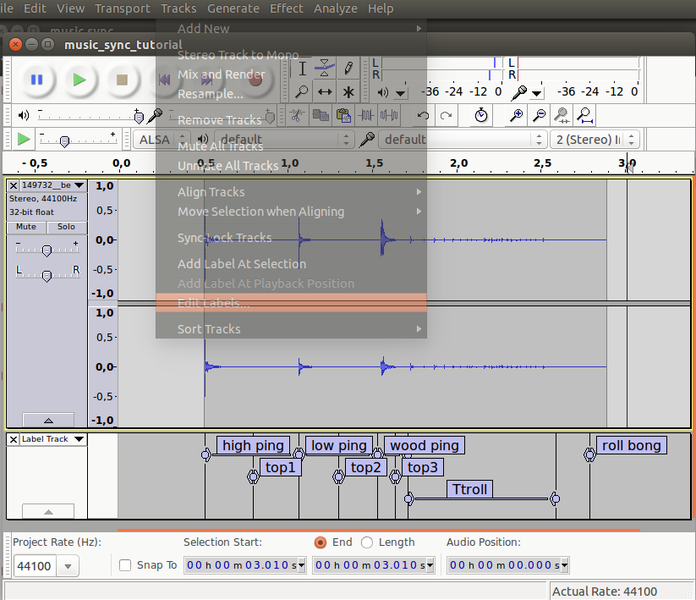Screen dimensions: 696x600
Task: Open the recording meter dropdown arrow
Action: [x=537, y=93]
